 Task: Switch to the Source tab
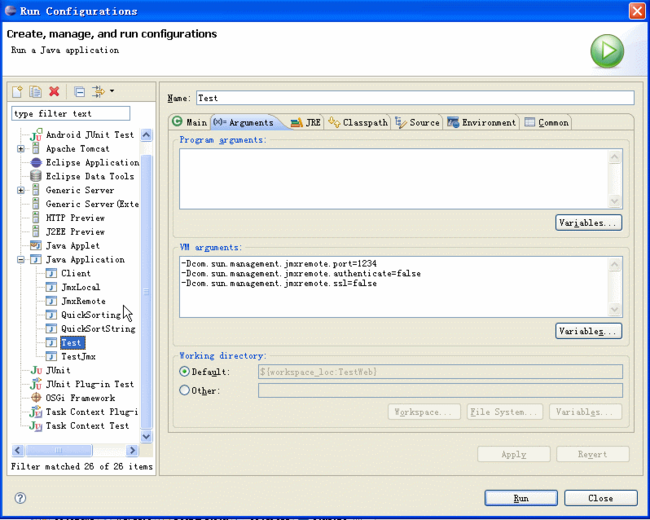pos(417,122)
